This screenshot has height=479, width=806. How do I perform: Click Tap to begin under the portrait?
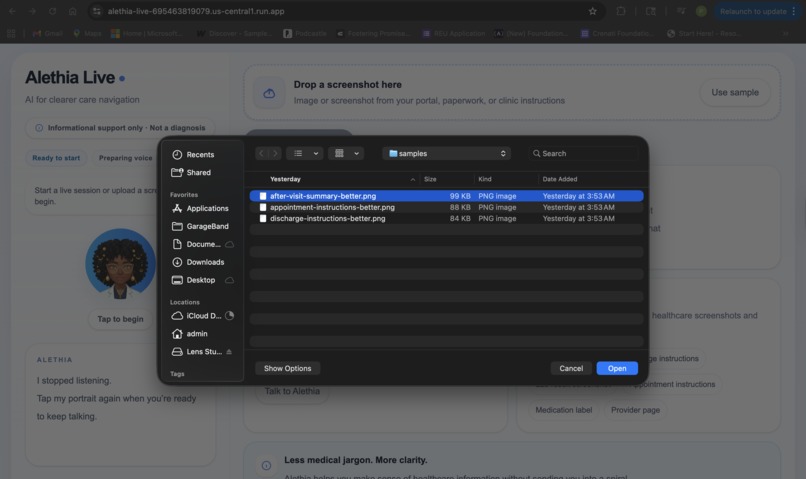tap(120, 319)
